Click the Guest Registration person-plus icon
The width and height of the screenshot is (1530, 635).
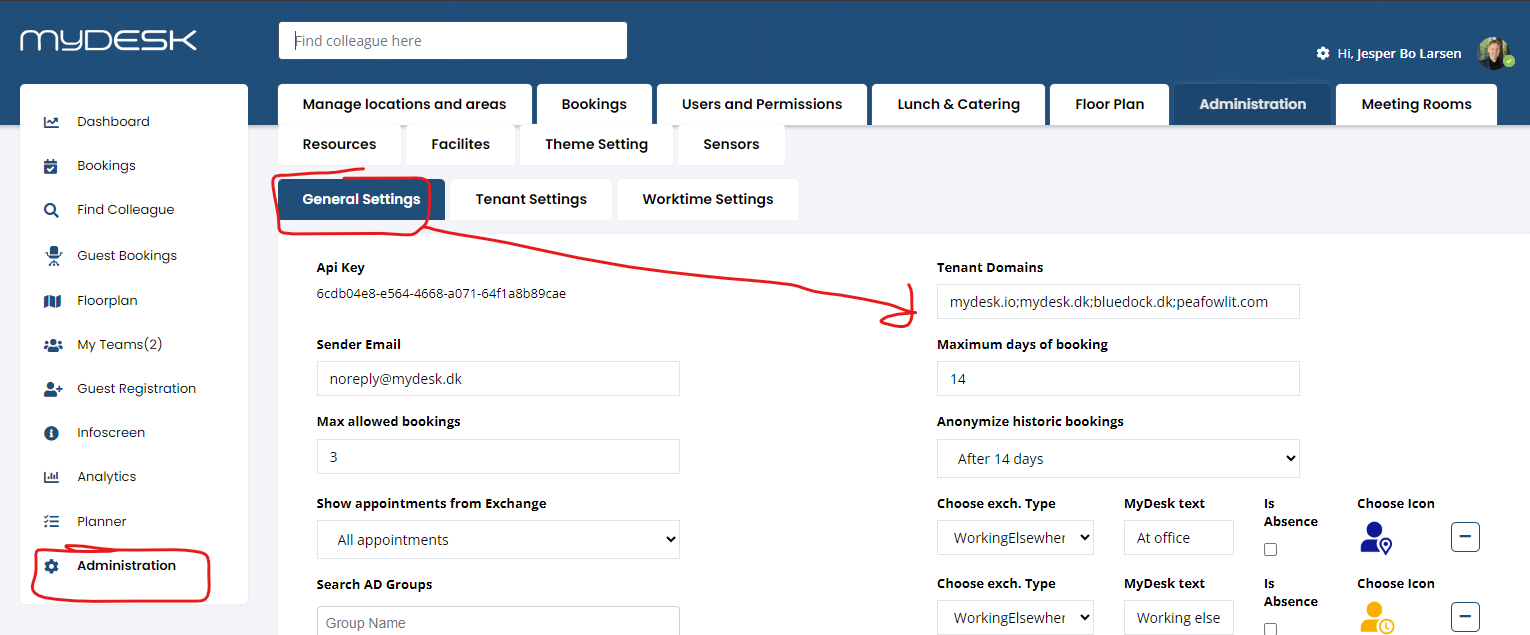(x=53, y=389)
